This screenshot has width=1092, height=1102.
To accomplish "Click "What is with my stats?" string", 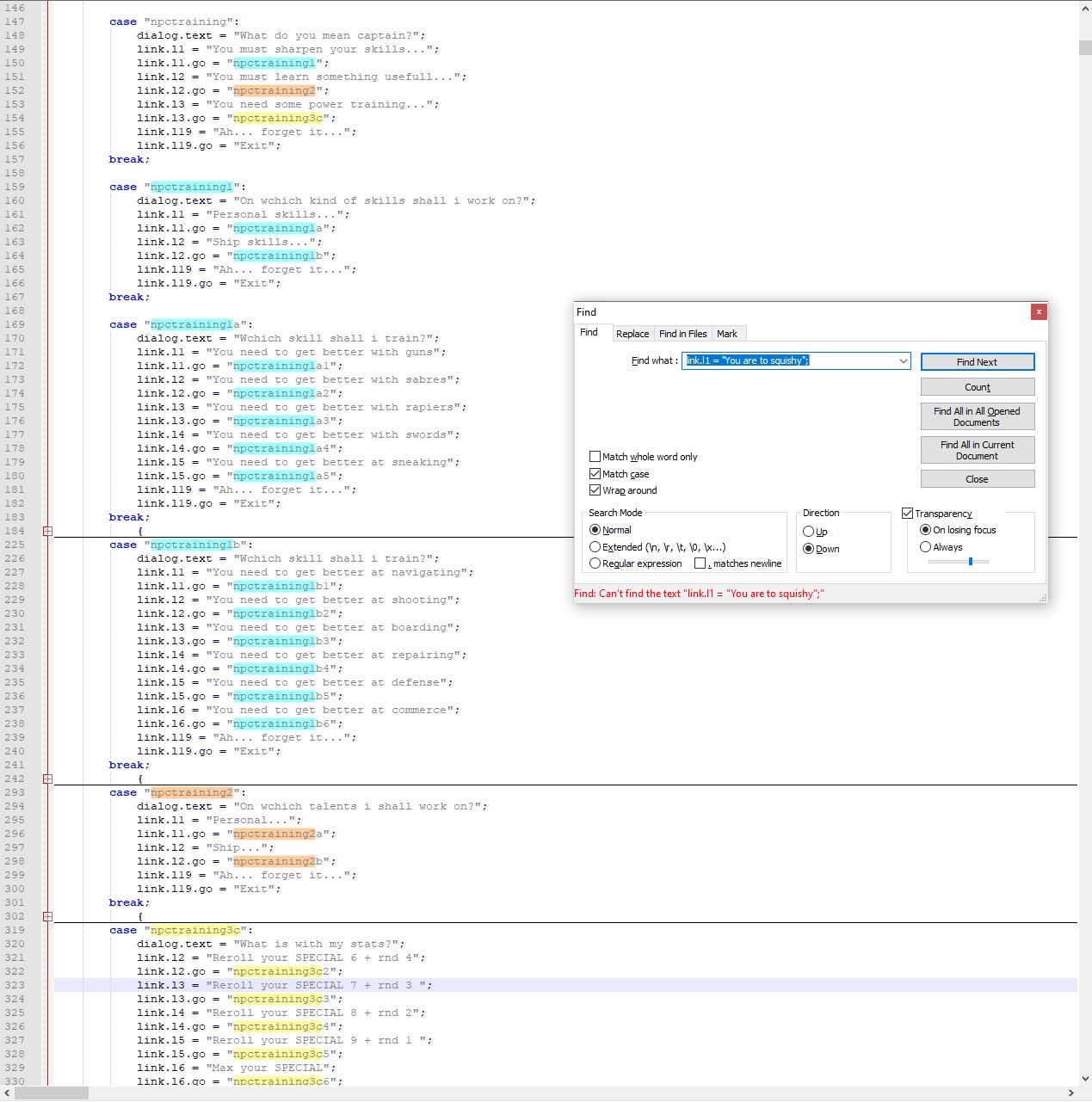I will pos(318,944).
